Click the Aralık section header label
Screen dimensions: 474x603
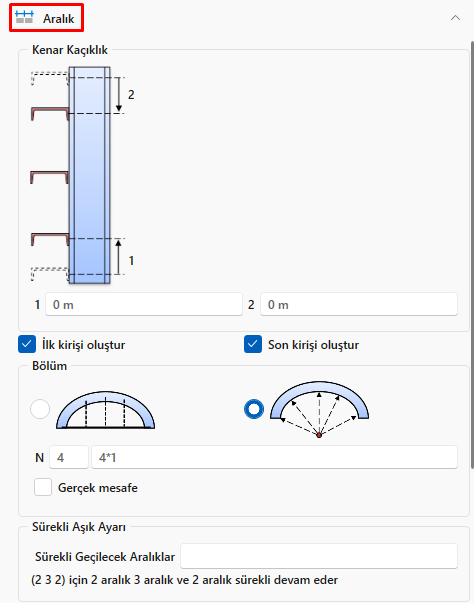tap(58, 18)
